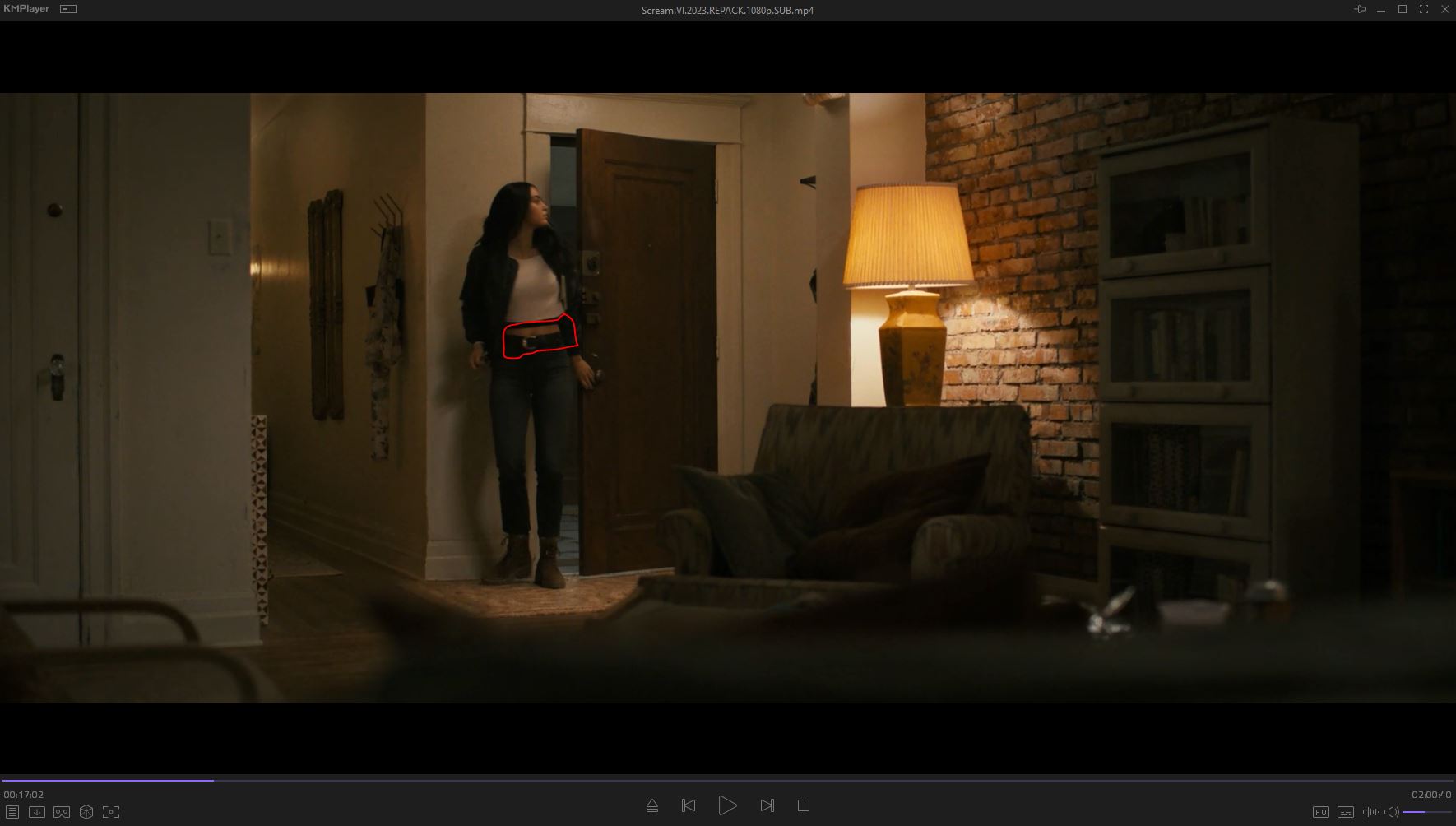Open the audio waveform settings icon
This screenshot has width=1456, height=826.
pos(1370,812)
